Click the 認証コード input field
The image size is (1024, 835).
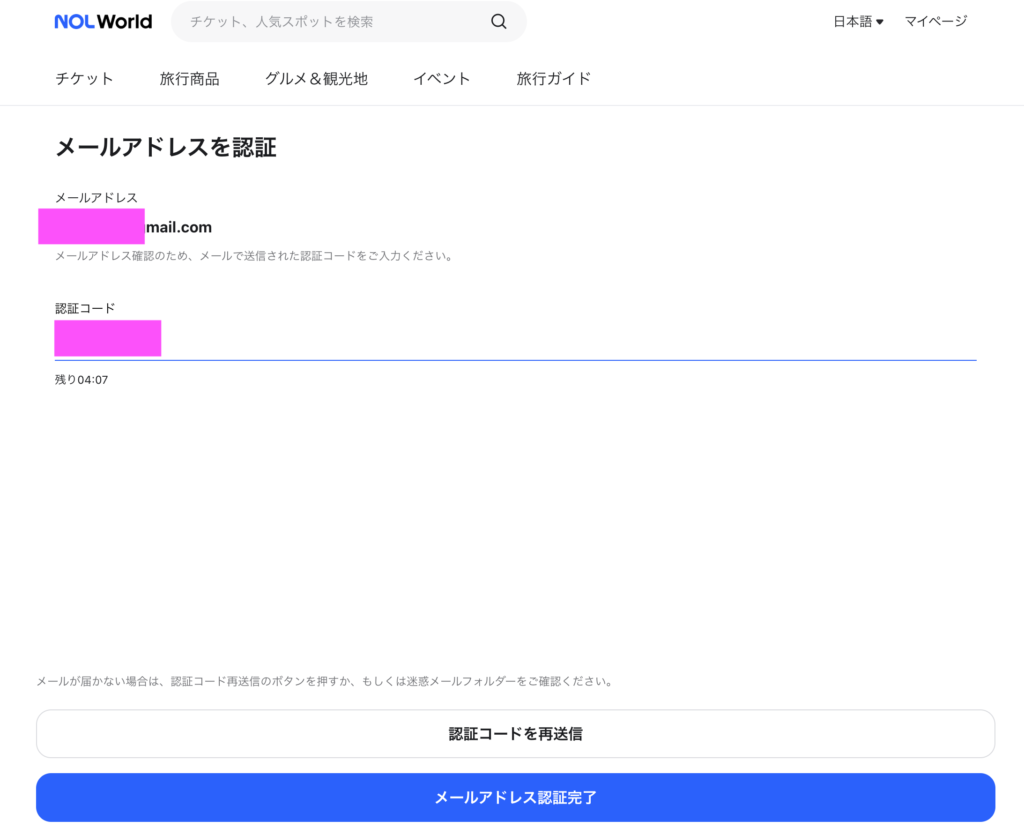pyautogui.click(x=515, y=340)
